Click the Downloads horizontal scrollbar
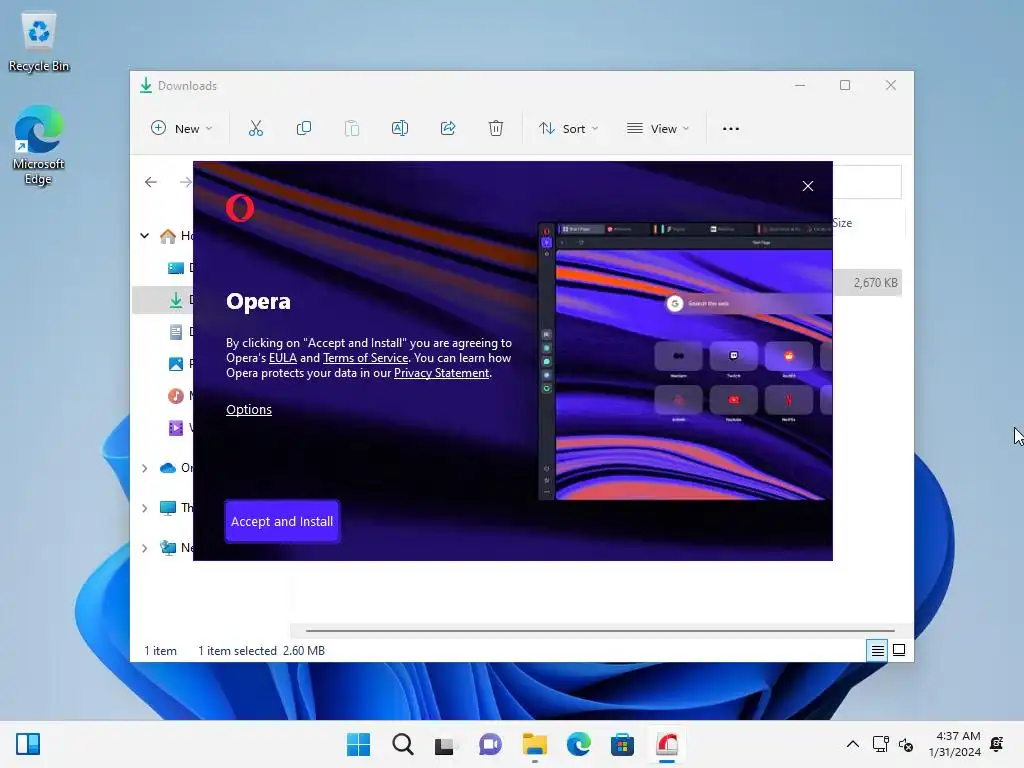Screen dimensions: 1024x768 [x=600, y=631]
